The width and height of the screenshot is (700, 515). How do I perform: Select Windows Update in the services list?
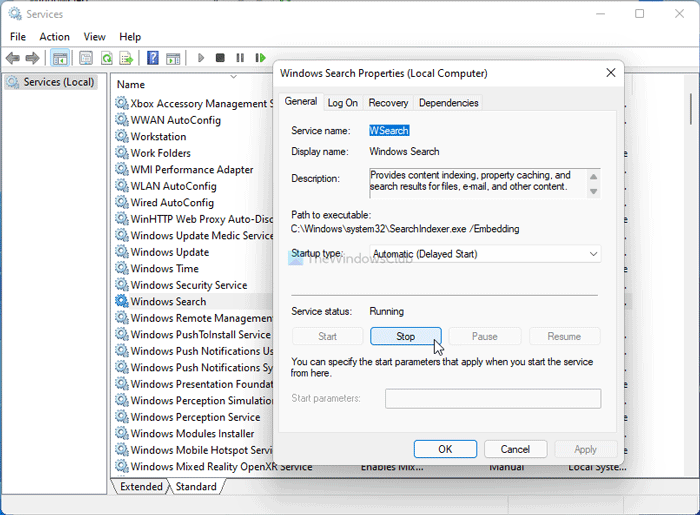coord(169,252)
